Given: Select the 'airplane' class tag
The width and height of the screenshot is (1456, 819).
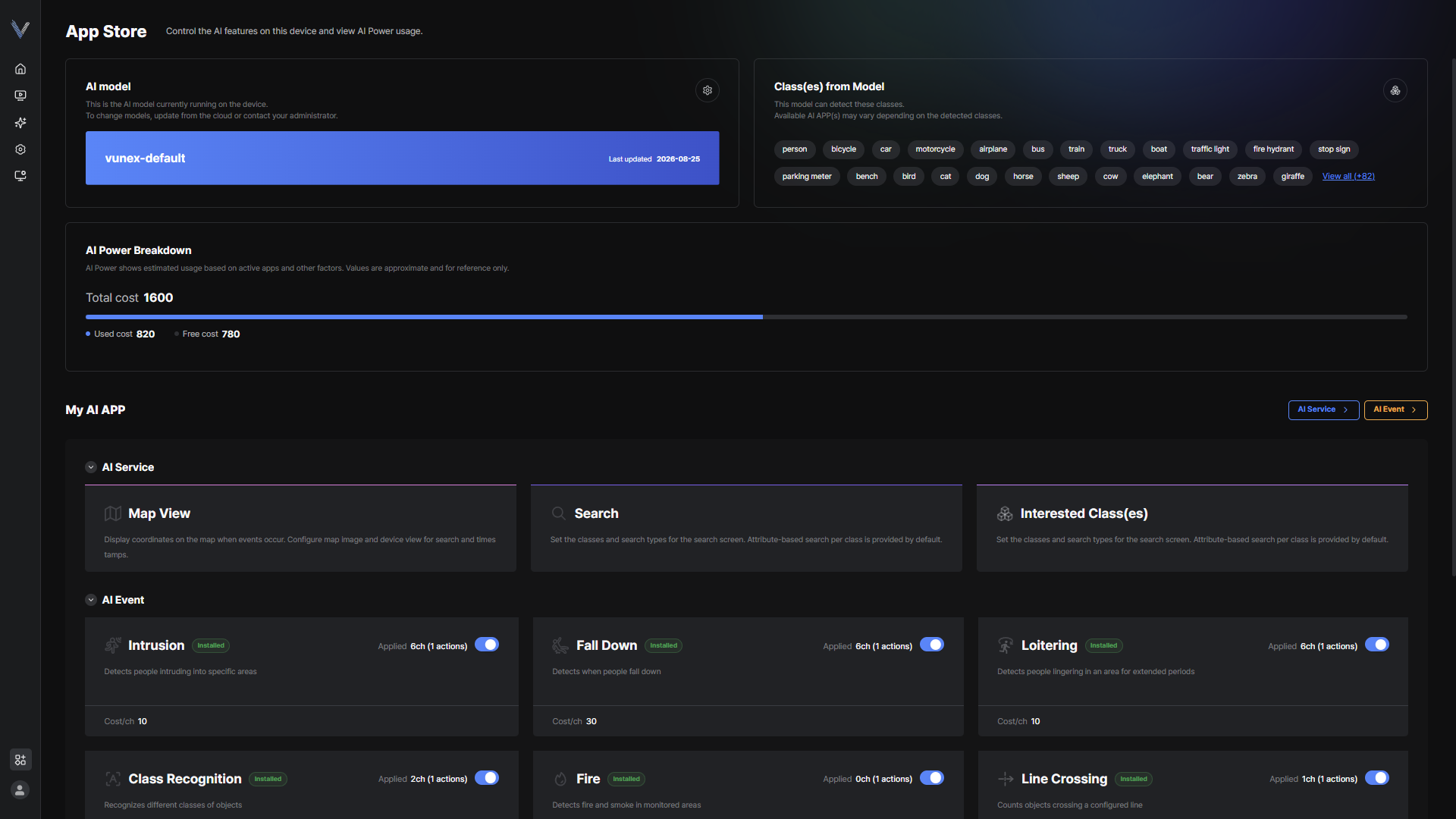Looking at the screenshot, I should click(x=993, y=149).
